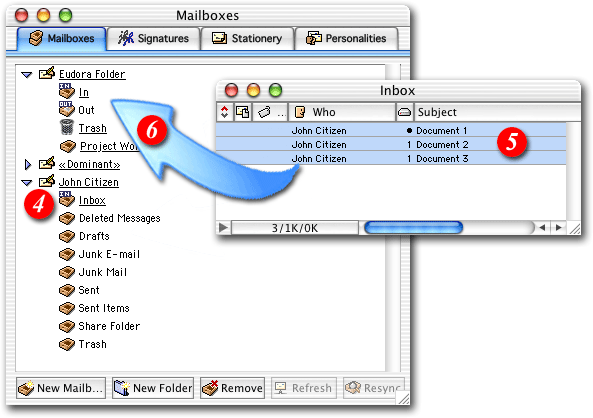The width and height of the screenshot is (593, 418).
Task: Select the Document 2 message row
Action: click(x=391, y=145)
